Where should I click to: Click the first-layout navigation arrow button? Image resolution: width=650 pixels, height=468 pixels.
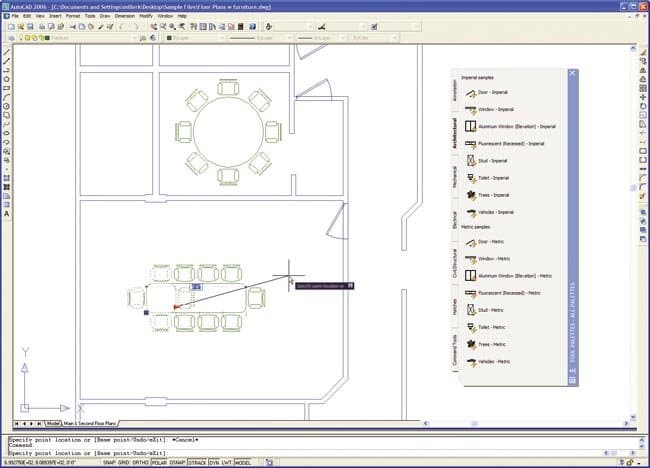[17, 424]
